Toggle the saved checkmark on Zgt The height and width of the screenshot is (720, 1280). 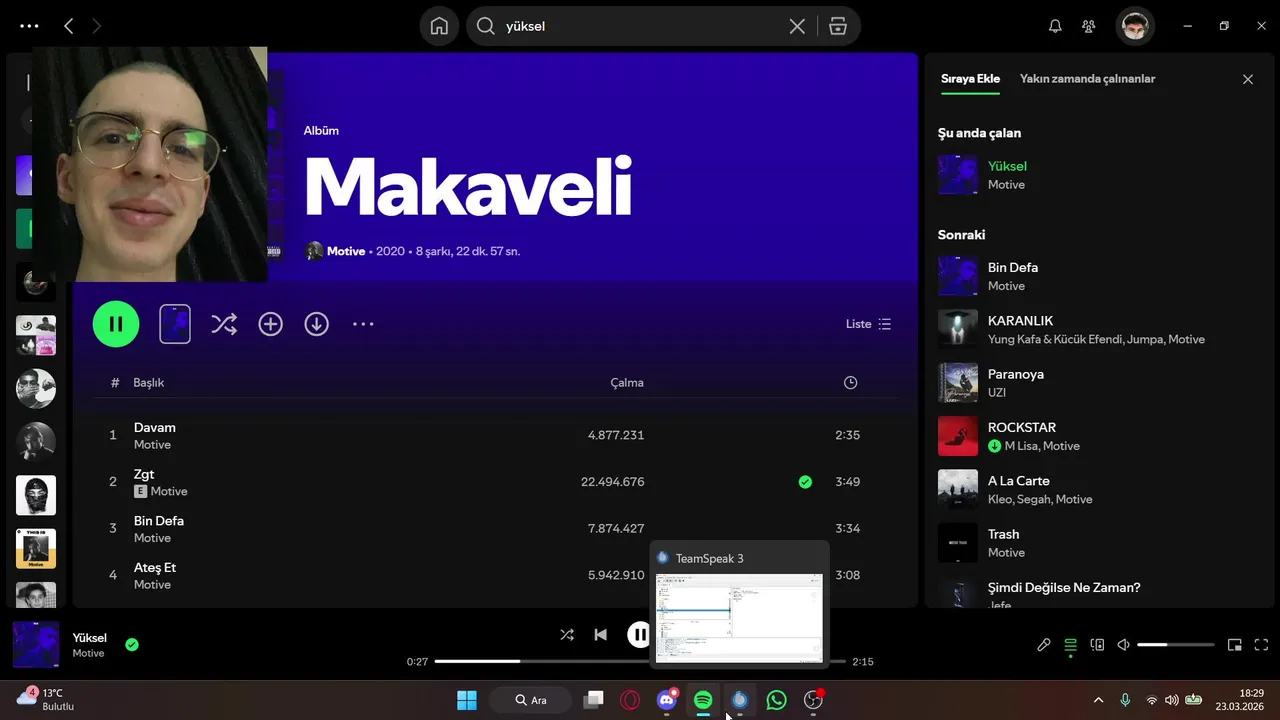pos(805,482)
